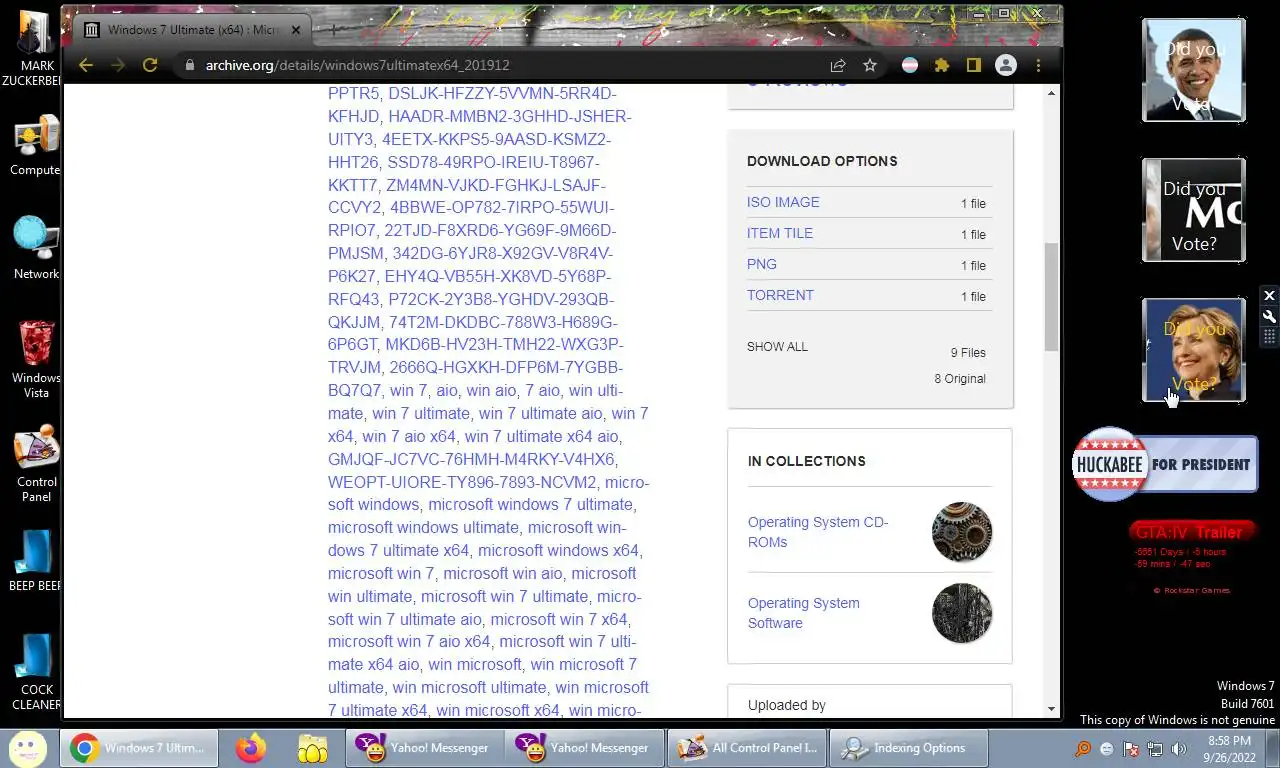1280x768 pixels.
Task: Open the Computer desktop icon
Action: point(36,146)
